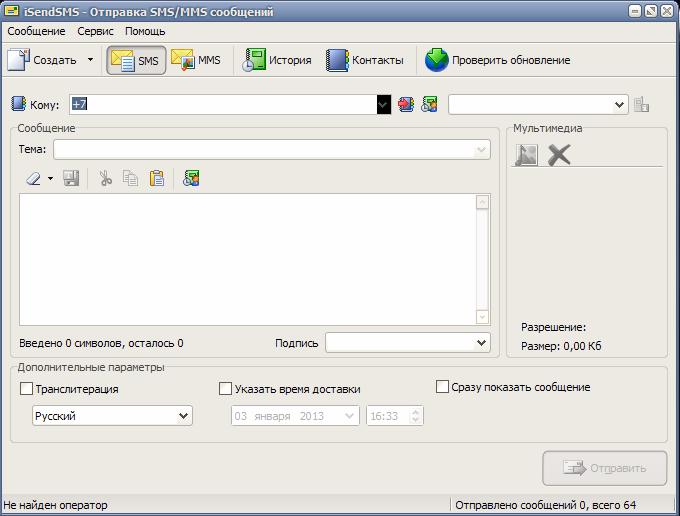Viewport: 680px width, 516px height.
Task: Expand the Создать dropdown arrow
Action: coord(90,59)
